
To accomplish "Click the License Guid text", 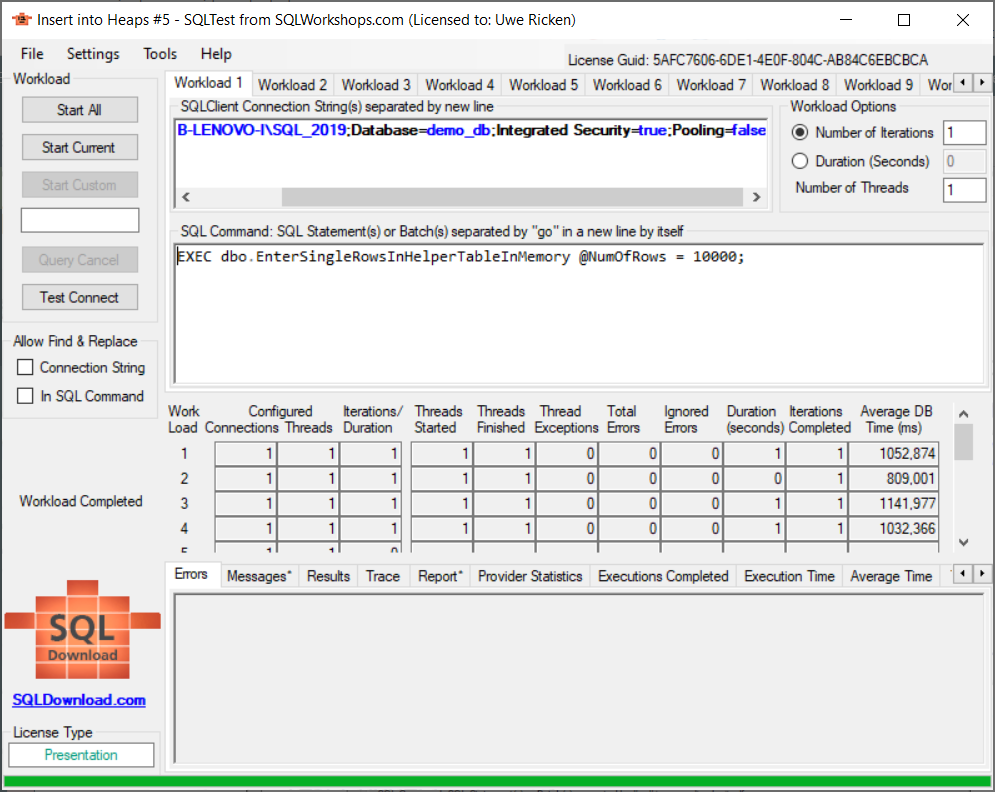I will [x=748, y=60].
